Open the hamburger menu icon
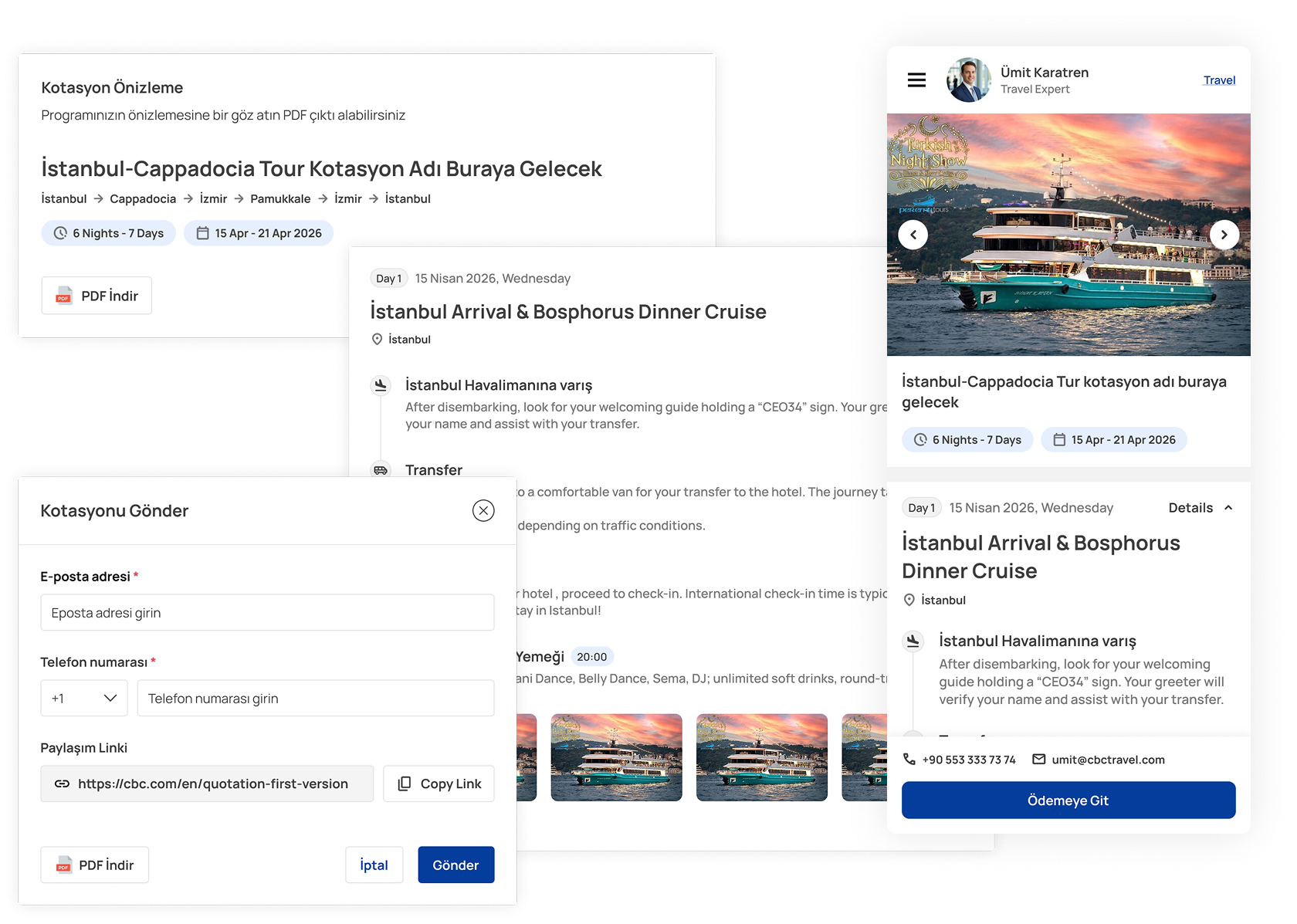 [916, 80]
